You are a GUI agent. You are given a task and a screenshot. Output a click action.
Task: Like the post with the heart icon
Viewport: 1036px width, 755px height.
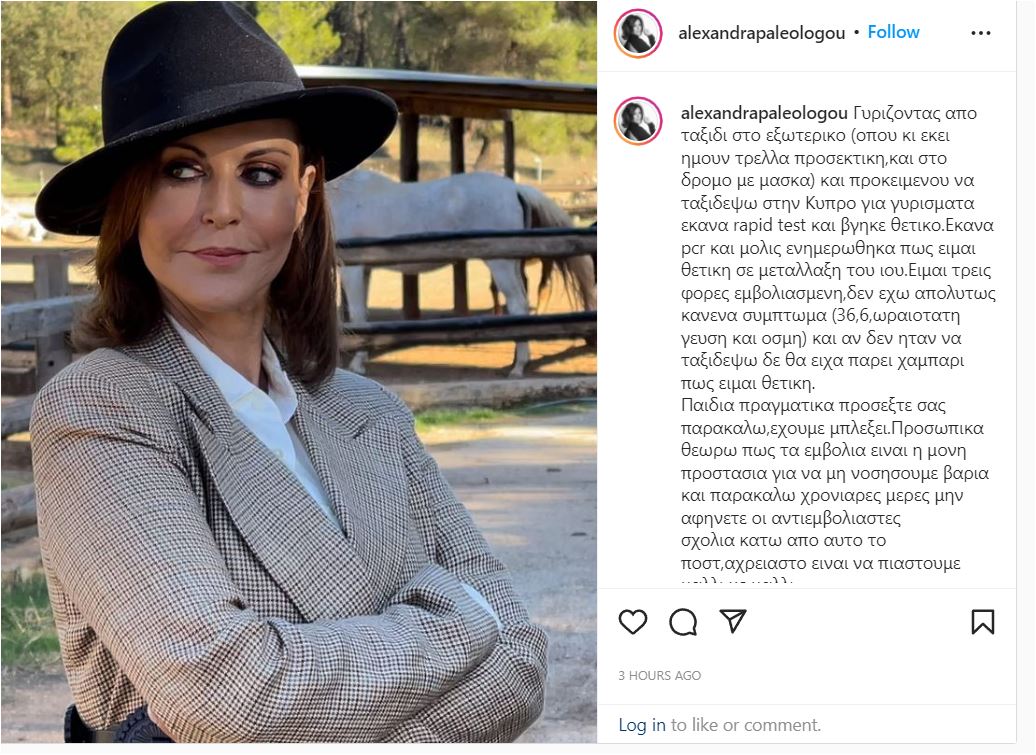[x=632, y=622]
